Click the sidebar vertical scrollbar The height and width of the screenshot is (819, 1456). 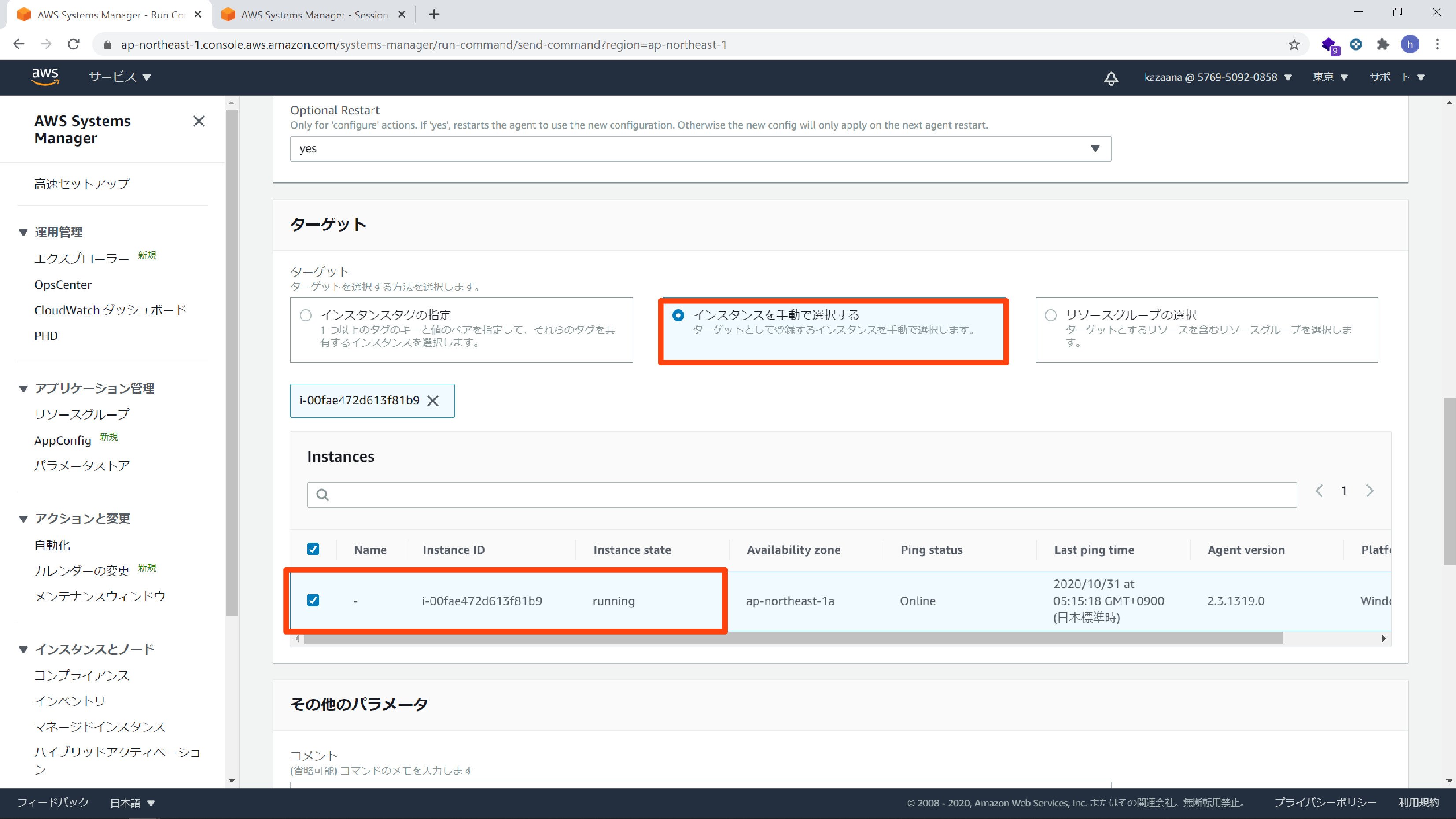[232, 363]
